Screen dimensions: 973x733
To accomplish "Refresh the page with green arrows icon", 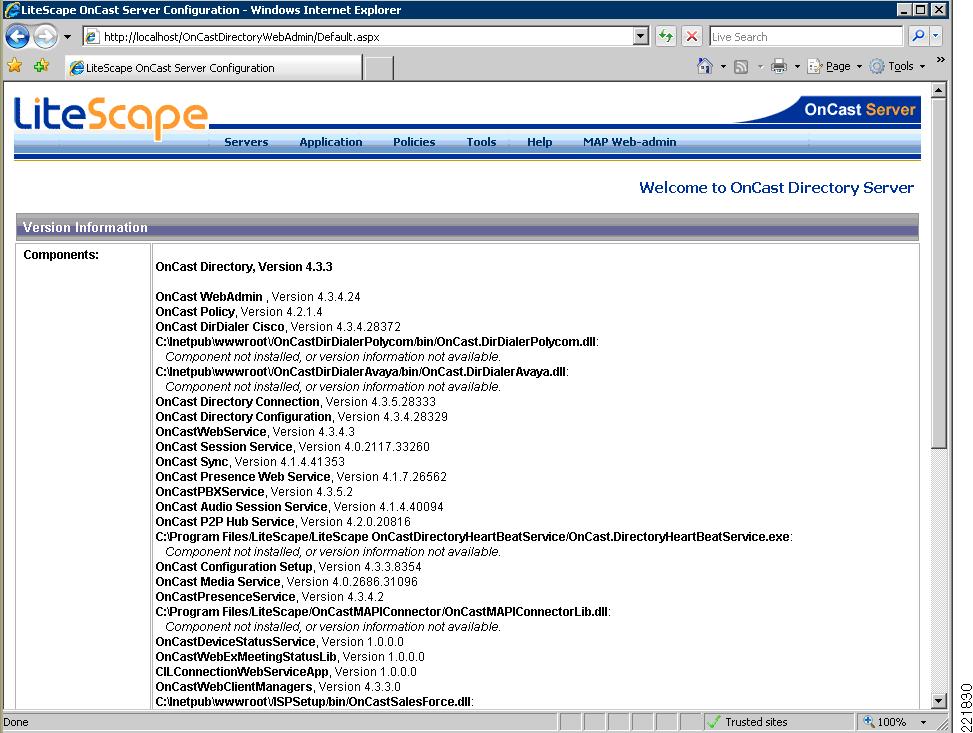I will tap(666, 37).
